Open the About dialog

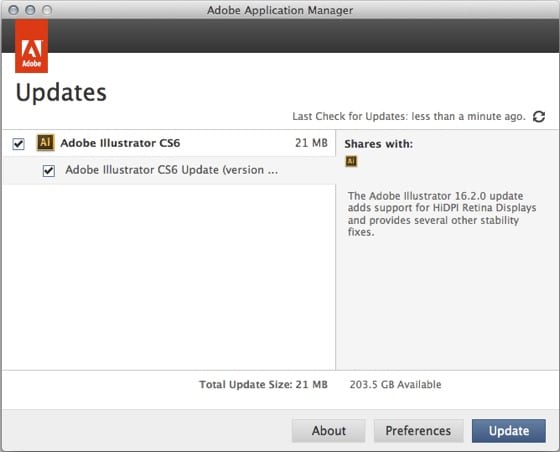[329, 431]
